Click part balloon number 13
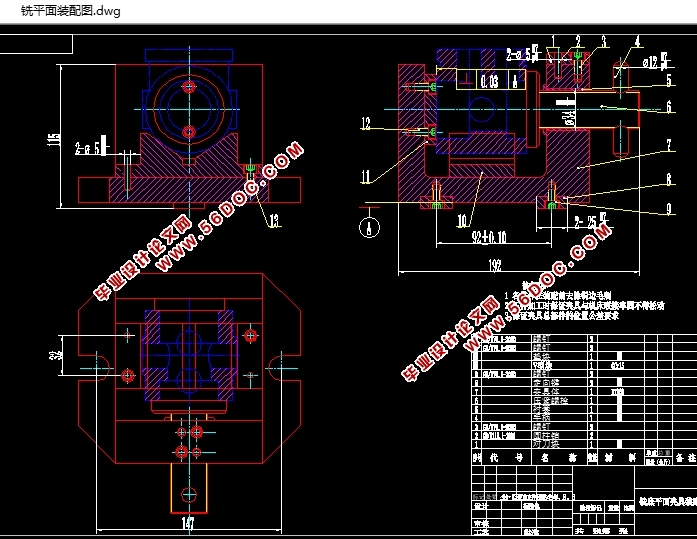Viewport: 697px width, 539px height. (x=274, y=223)
